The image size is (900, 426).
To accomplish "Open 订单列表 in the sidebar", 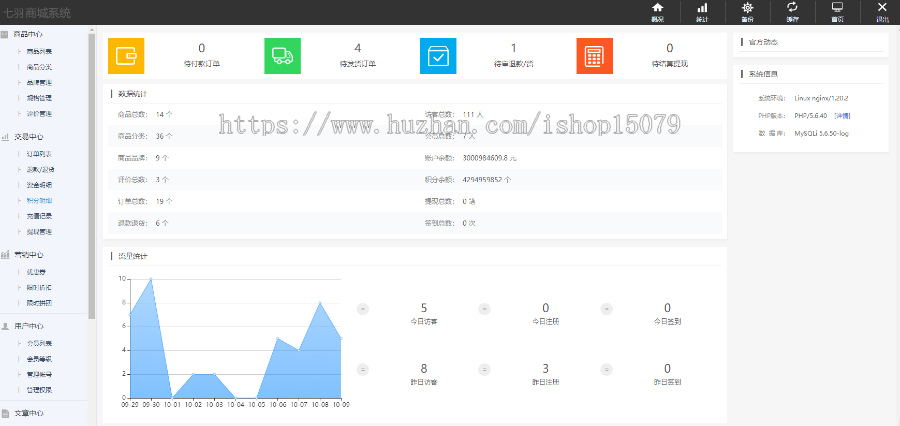I will 39,154.
